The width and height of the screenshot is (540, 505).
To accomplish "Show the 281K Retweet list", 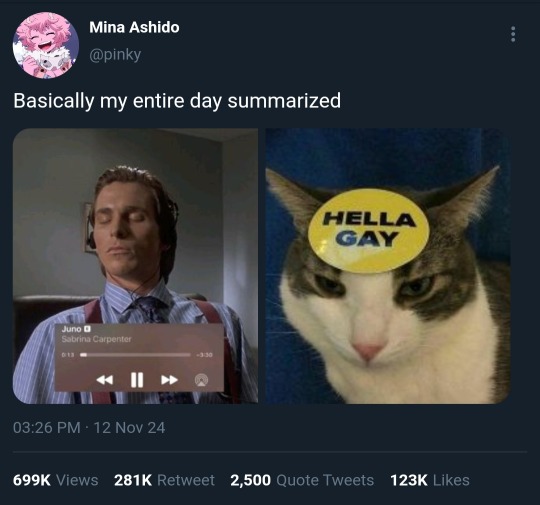I will pos(164,480).
